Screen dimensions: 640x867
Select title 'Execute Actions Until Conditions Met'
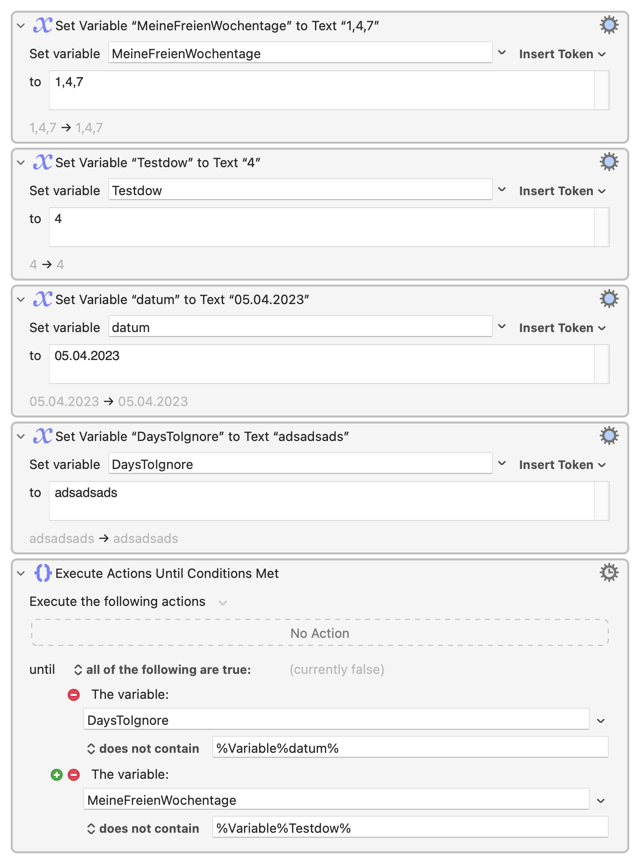(x=167, y=573)
